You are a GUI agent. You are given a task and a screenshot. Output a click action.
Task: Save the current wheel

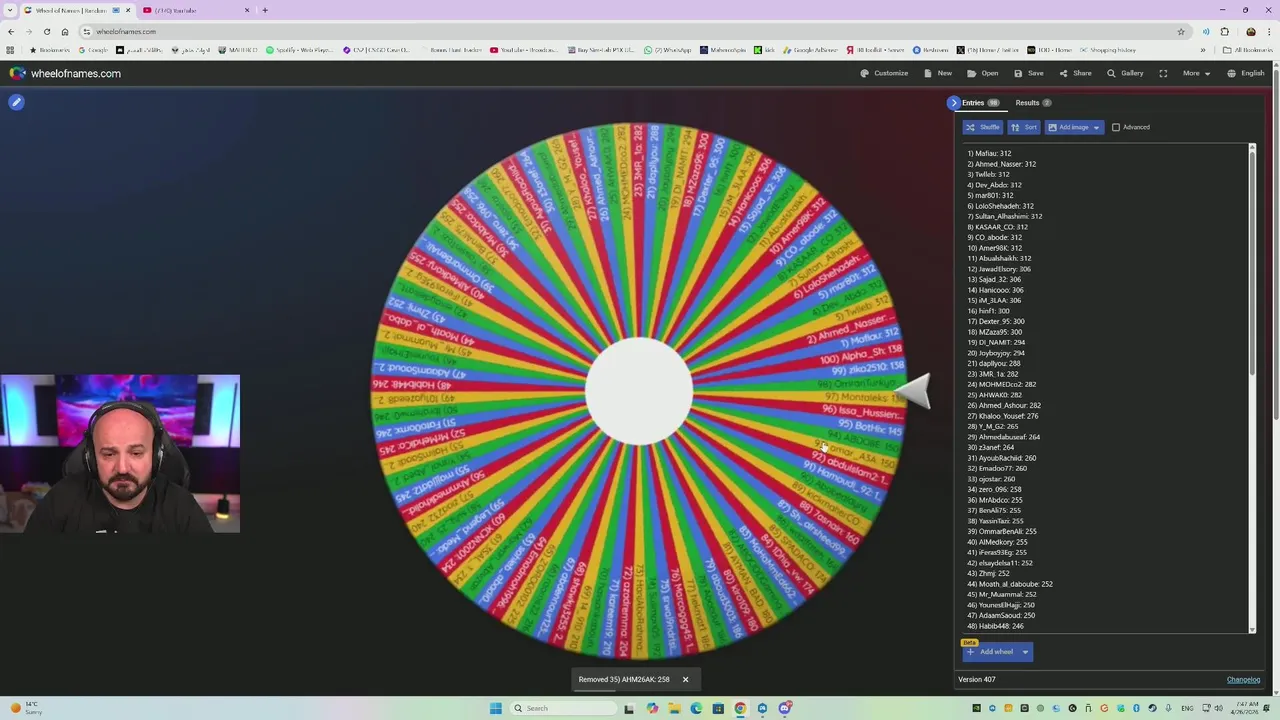pyautogui.click(x=1029, y=73)
